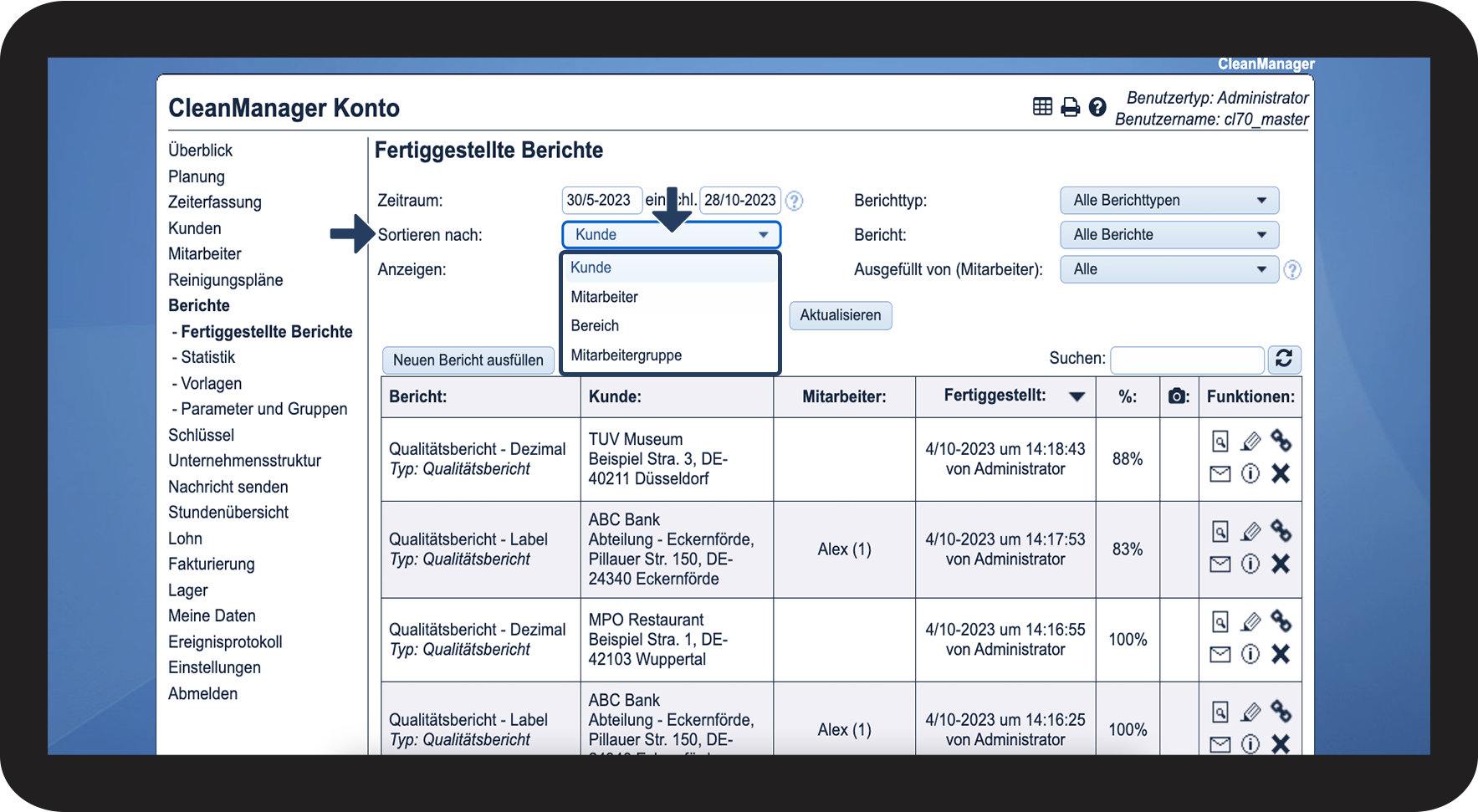
Task: Delete X icon for 14:17:53 ABC Bank row
Action: [1281, 564]
